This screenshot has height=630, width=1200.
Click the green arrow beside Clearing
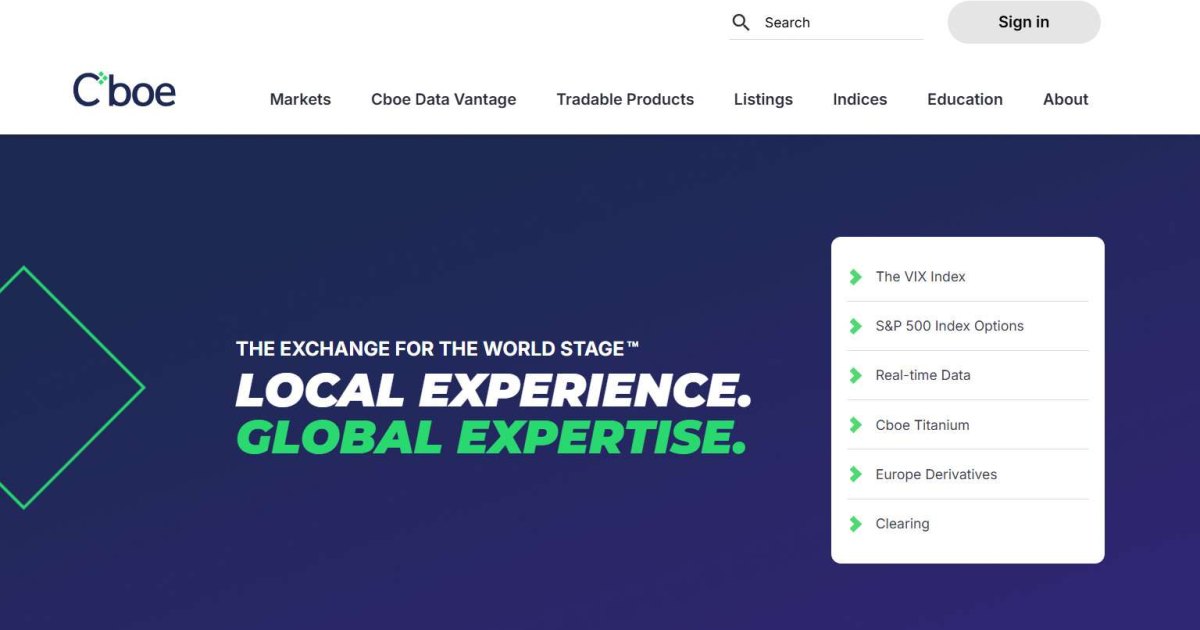(x=856, y=524)
